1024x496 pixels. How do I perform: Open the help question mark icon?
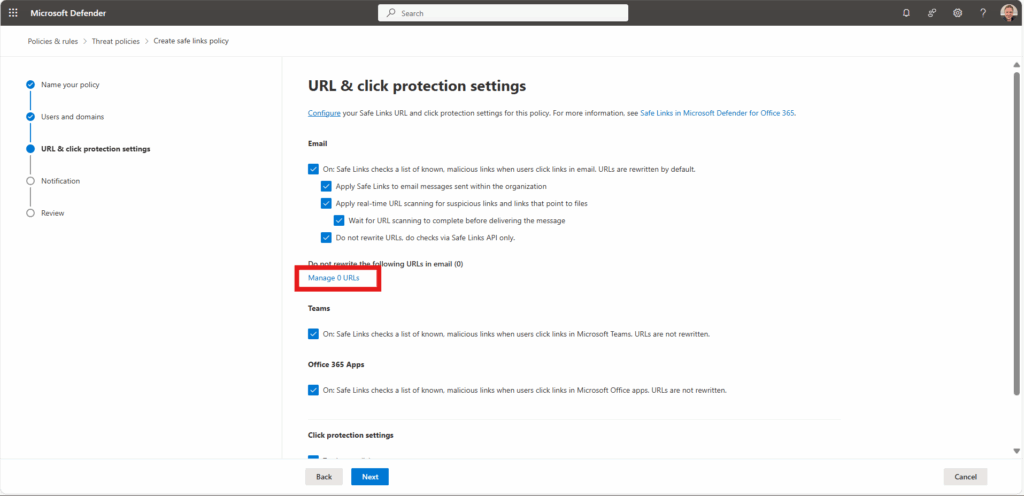[x=983, y=13]
